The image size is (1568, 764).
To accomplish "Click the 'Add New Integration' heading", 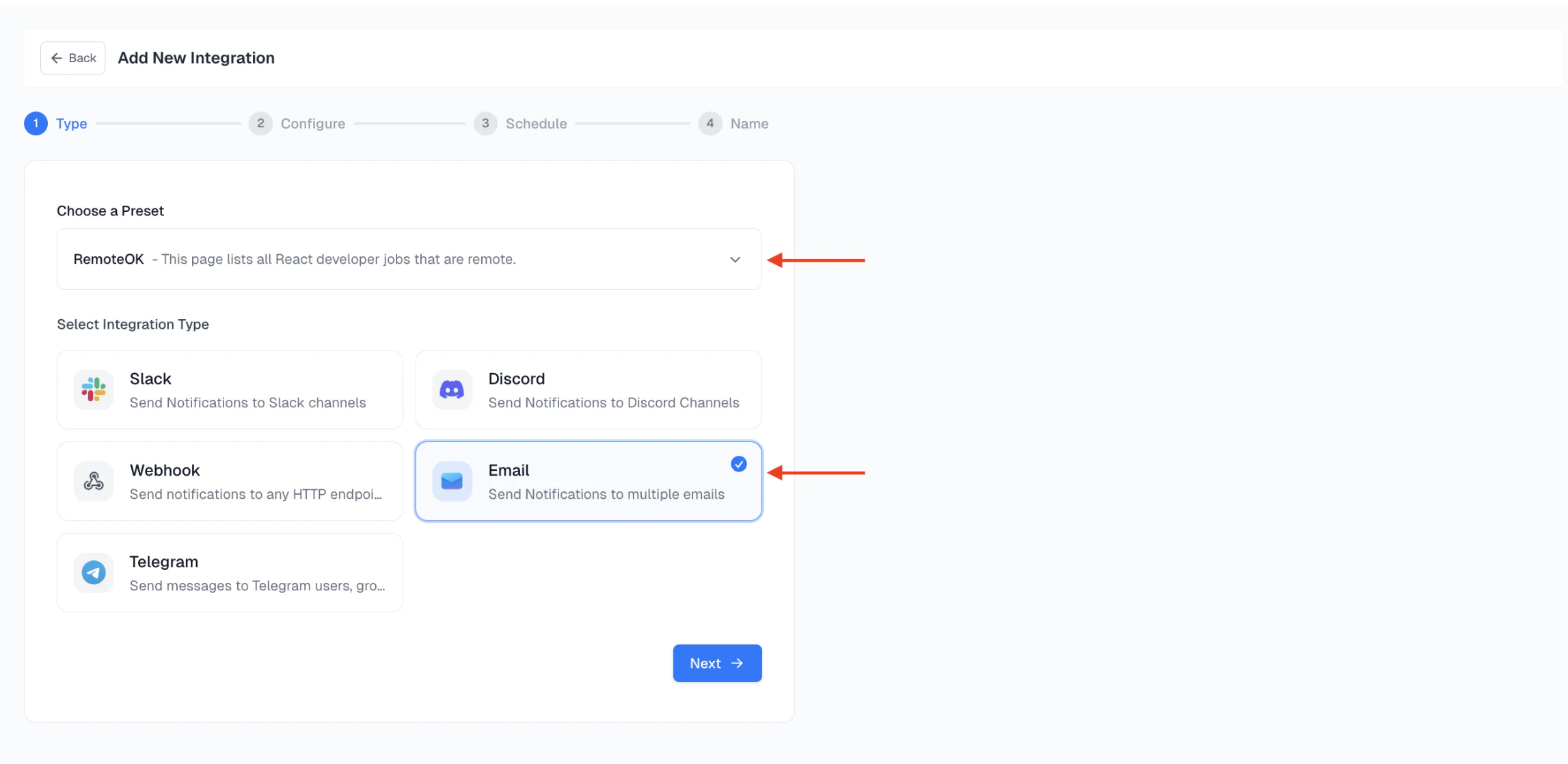I will (x=196, y=58).
